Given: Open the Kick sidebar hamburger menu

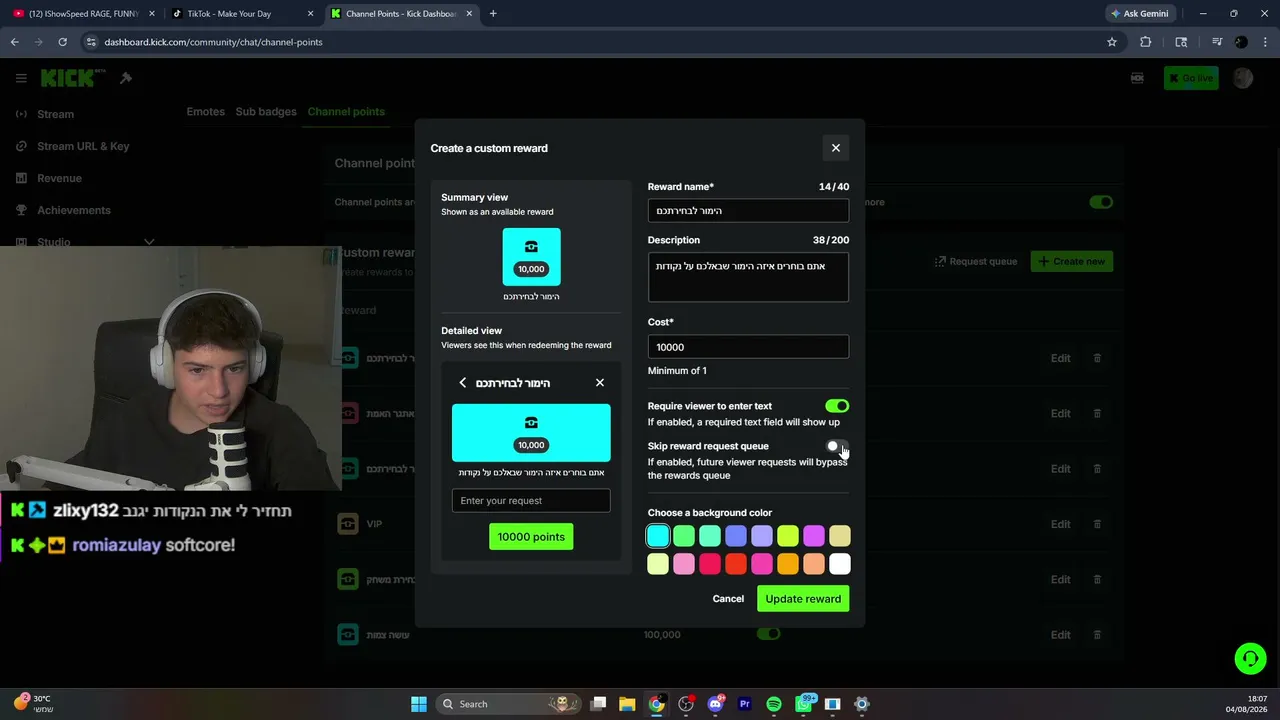Looking at the screenshot, I should pos(21,78).
